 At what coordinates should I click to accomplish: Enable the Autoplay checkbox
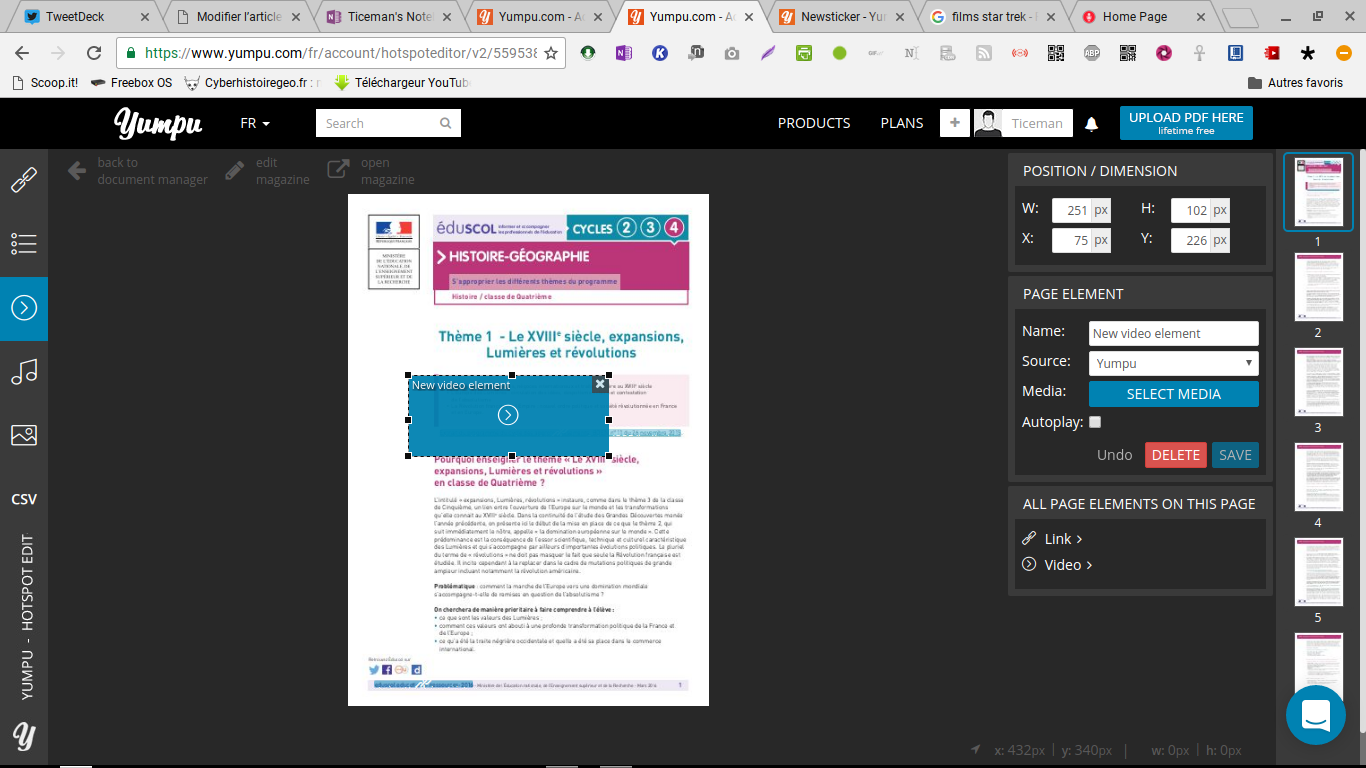(1095, 422)
